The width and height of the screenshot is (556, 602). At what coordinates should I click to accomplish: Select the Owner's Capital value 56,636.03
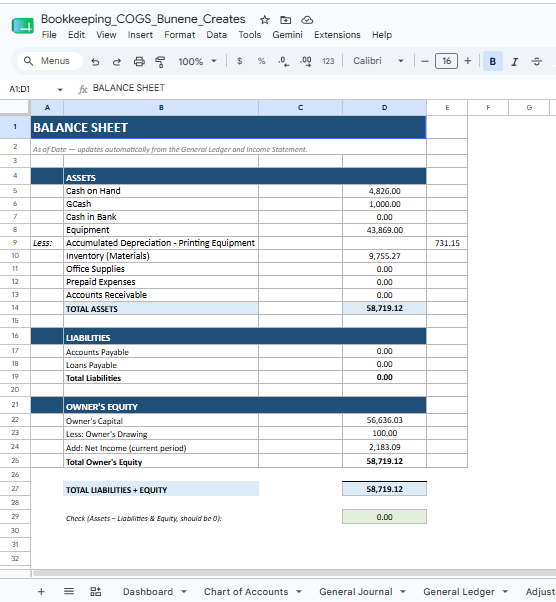pos(384,420)
